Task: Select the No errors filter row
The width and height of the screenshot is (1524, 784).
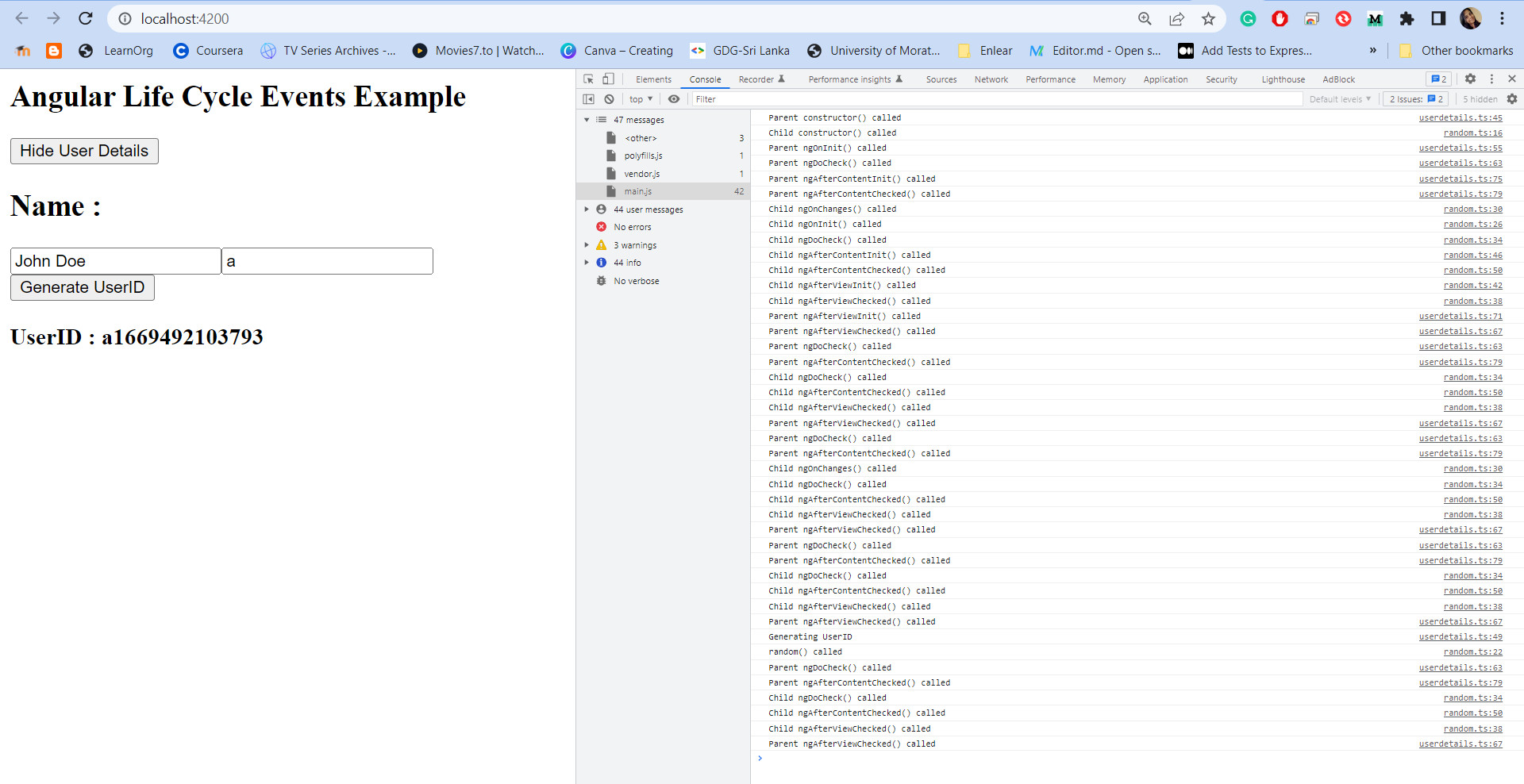Action: (x=663, y=227)
